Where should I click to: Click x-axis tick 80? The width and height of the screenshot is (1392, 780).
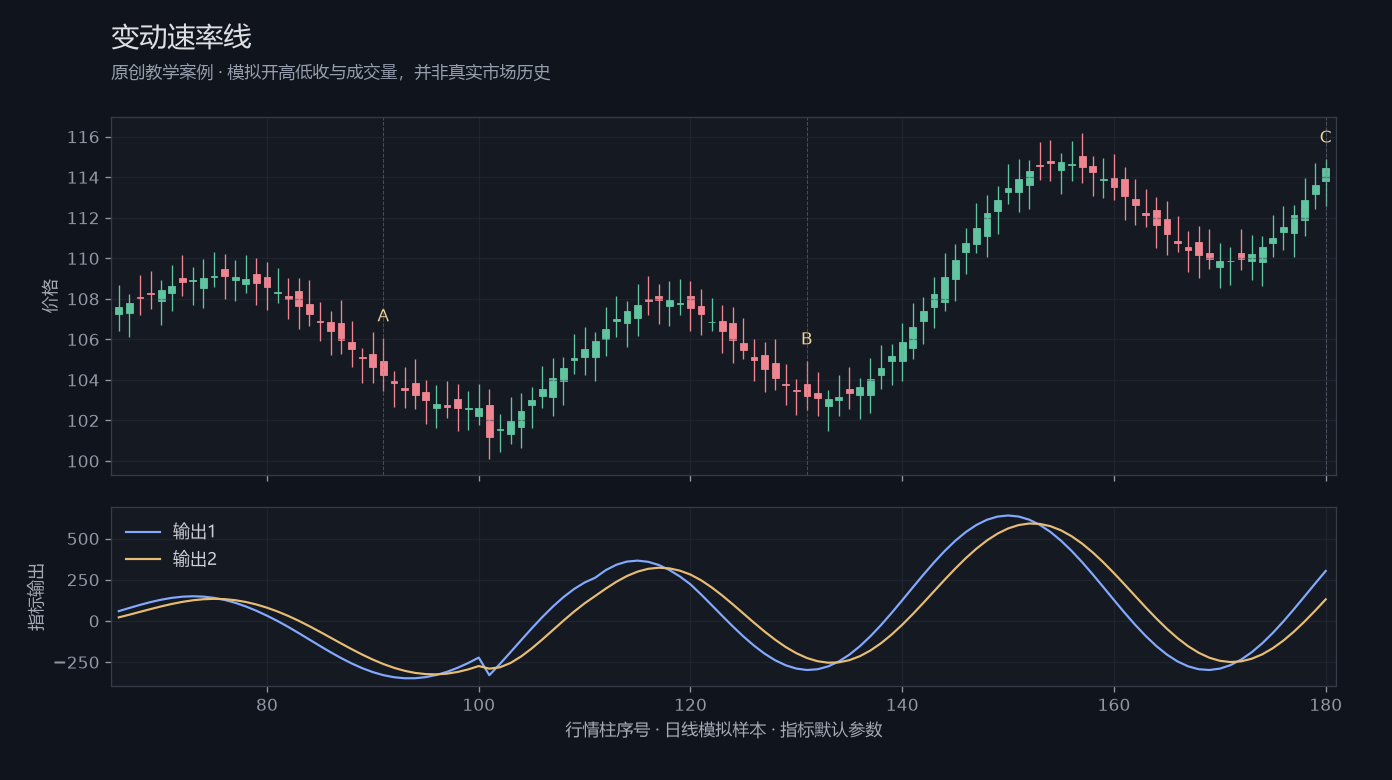click(267, 704)
